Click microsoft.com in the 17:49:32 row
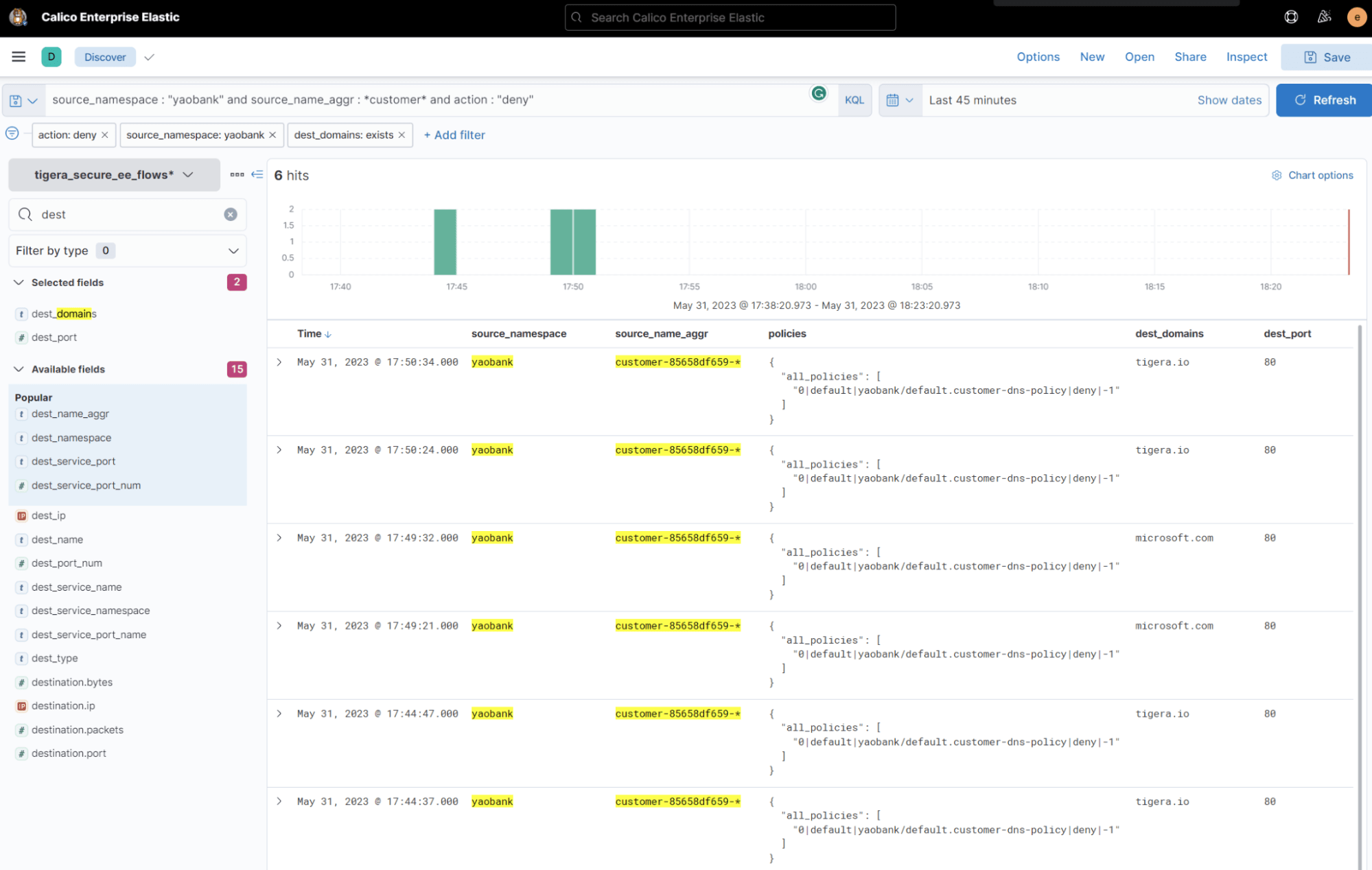 pos(1174,538)
